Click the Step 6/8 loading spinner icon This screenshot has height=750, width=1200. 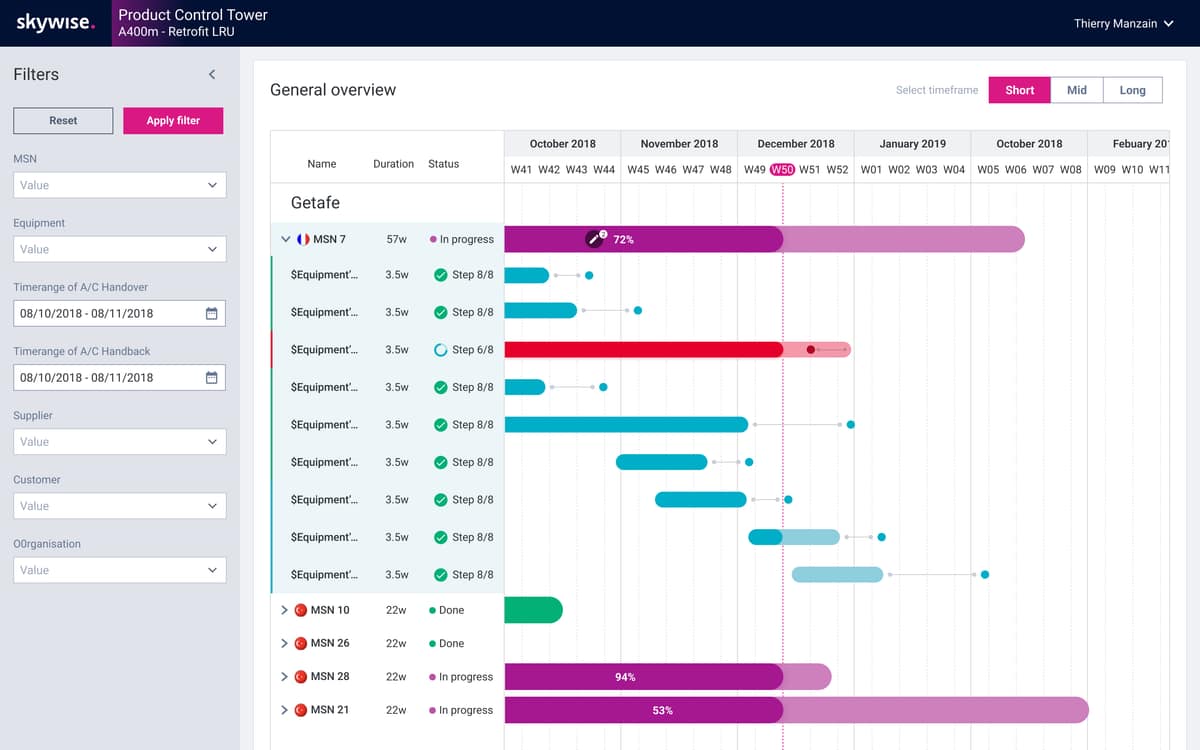click(x=441, y=350)
